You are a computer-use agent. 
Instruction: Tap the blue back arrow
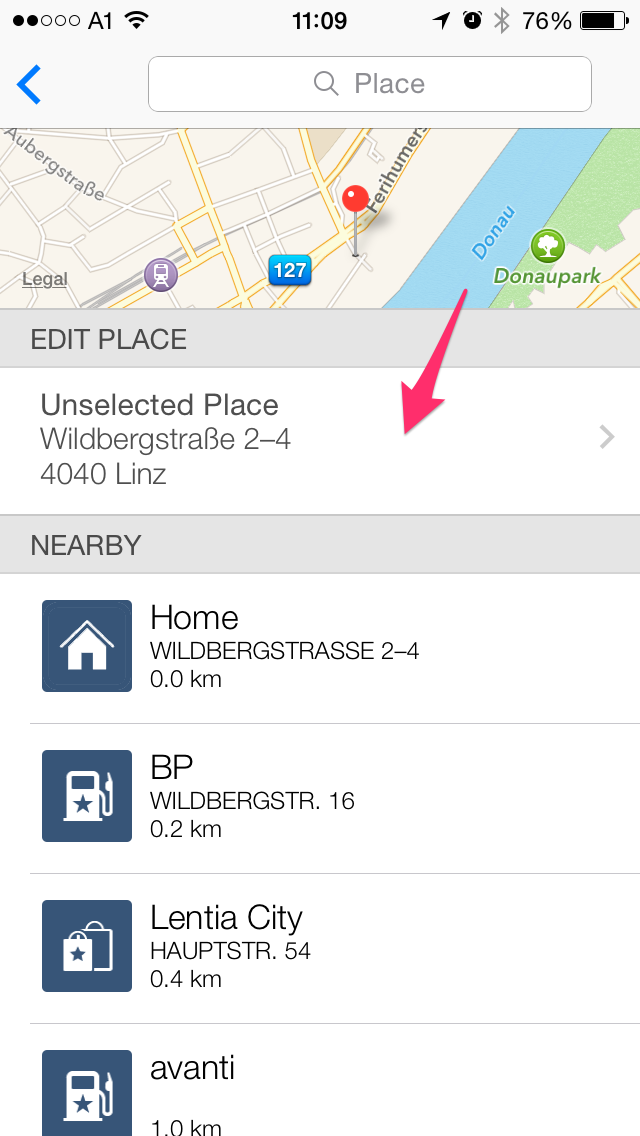click(29, 84)
